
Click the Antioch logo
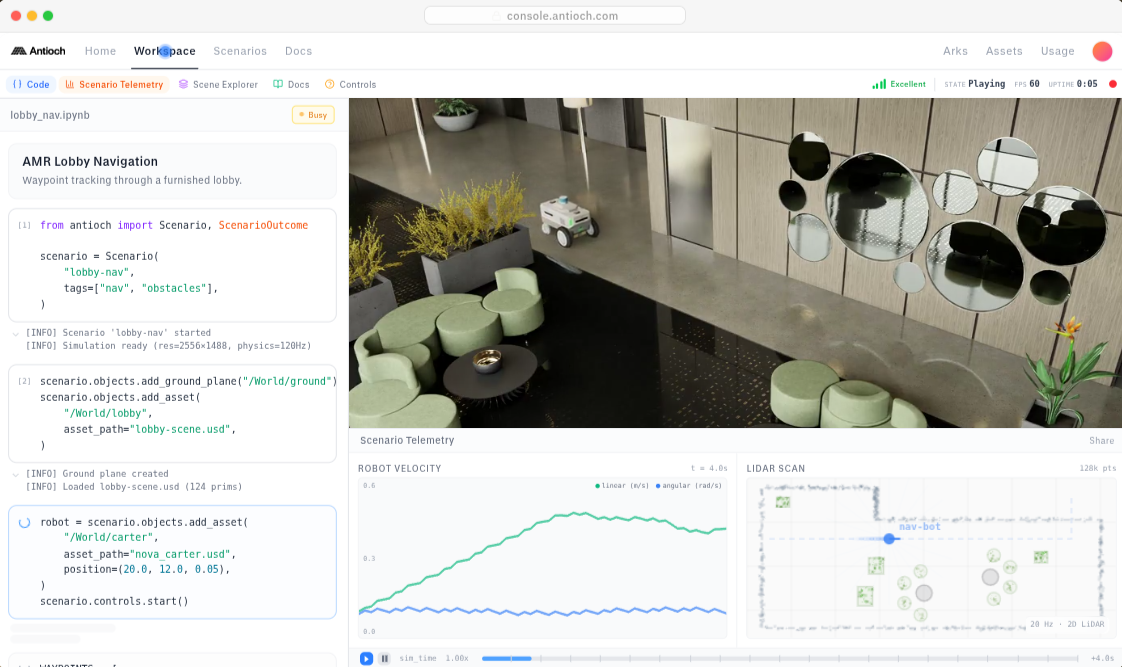click(38, 51)
